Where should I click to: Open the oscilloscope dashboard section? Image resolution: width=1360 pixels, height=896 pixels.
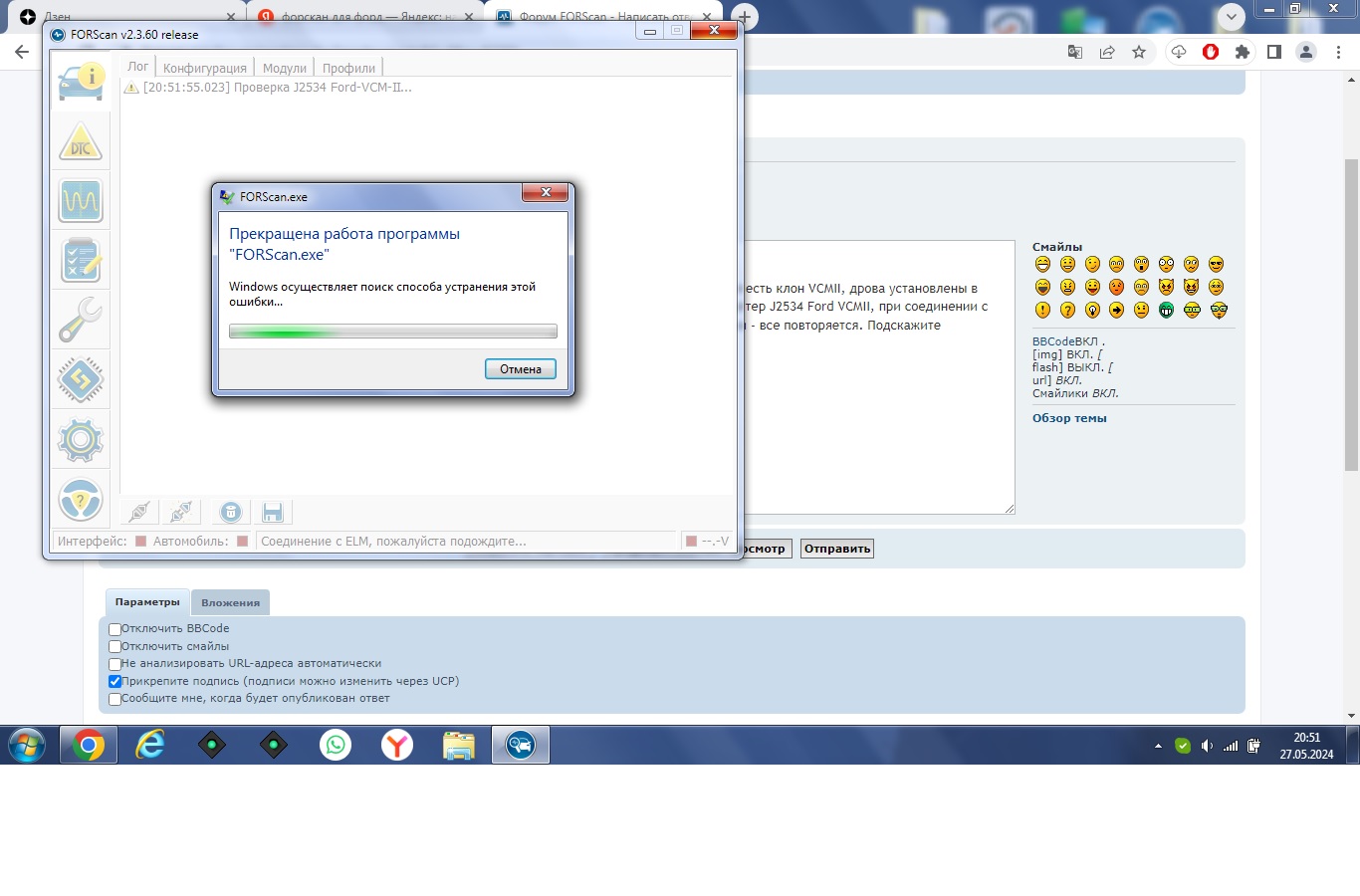click(81, 201)
